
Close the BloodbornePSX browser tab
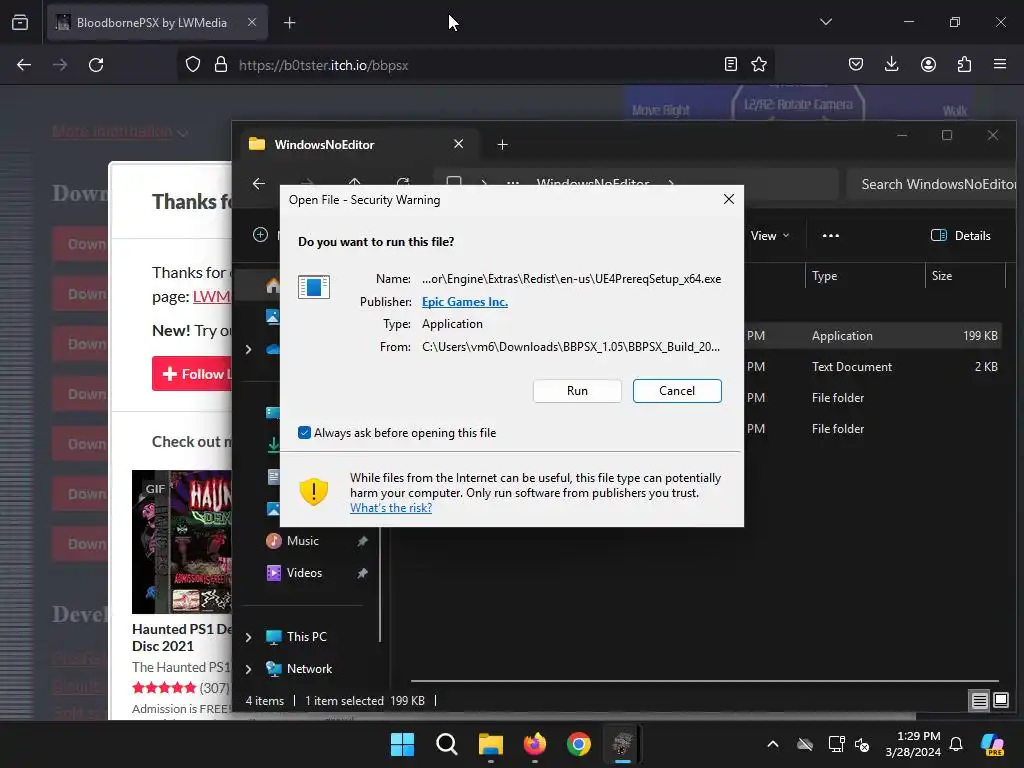click(x=252, y=22)
